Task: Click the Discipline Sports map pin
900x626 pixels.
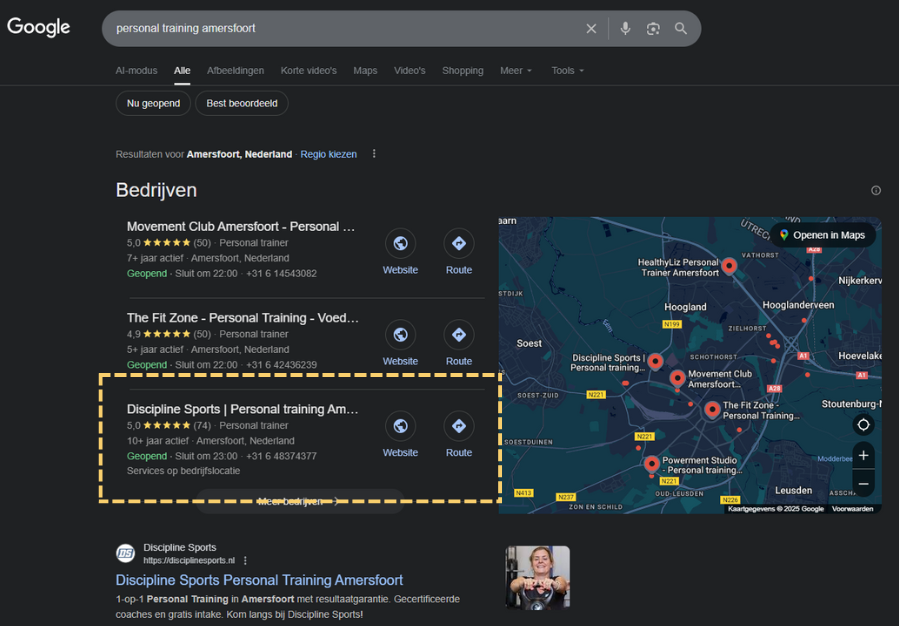Action: (655, 361)
